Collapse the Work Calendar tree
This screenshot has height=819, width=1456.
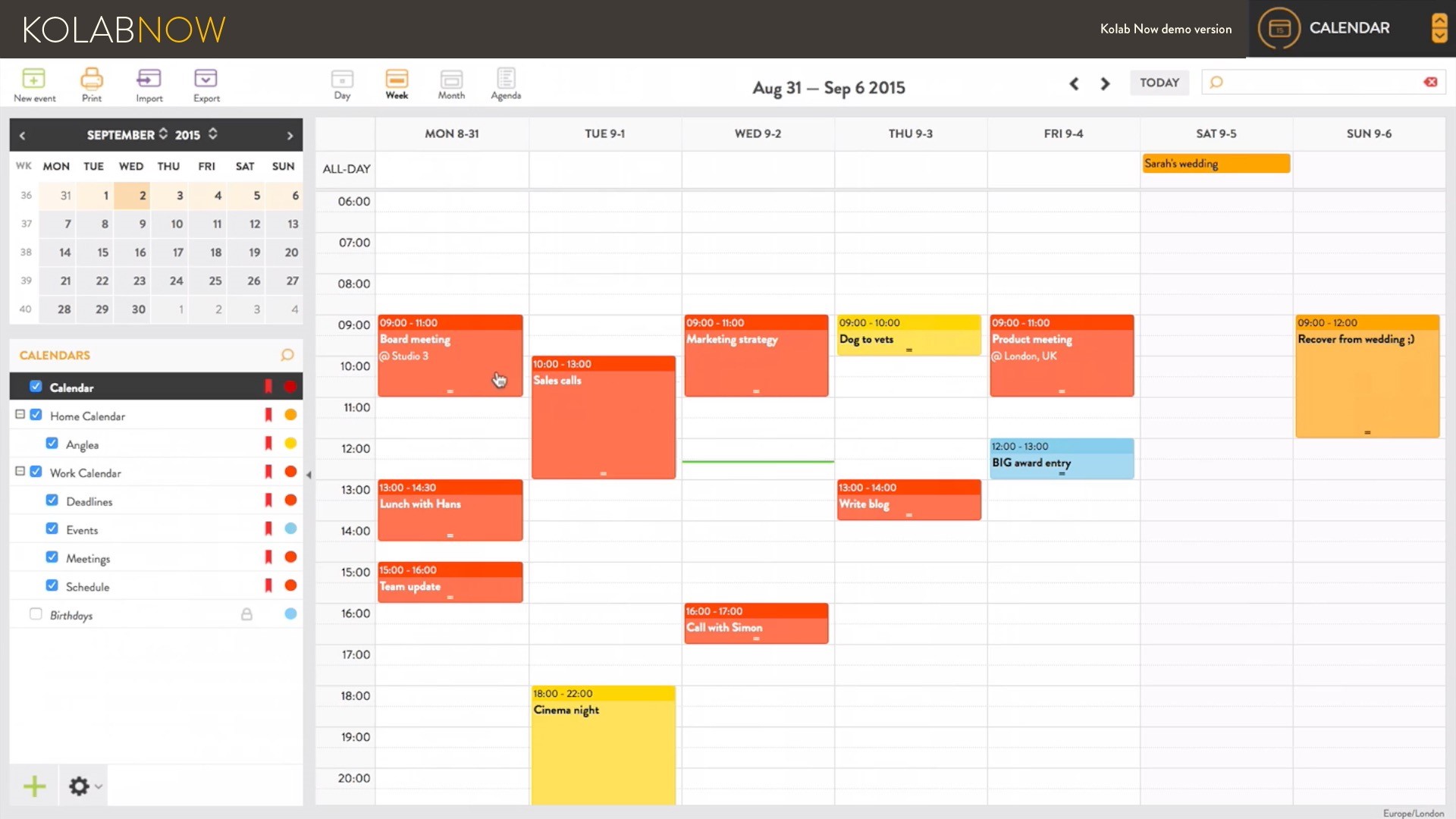20,472
